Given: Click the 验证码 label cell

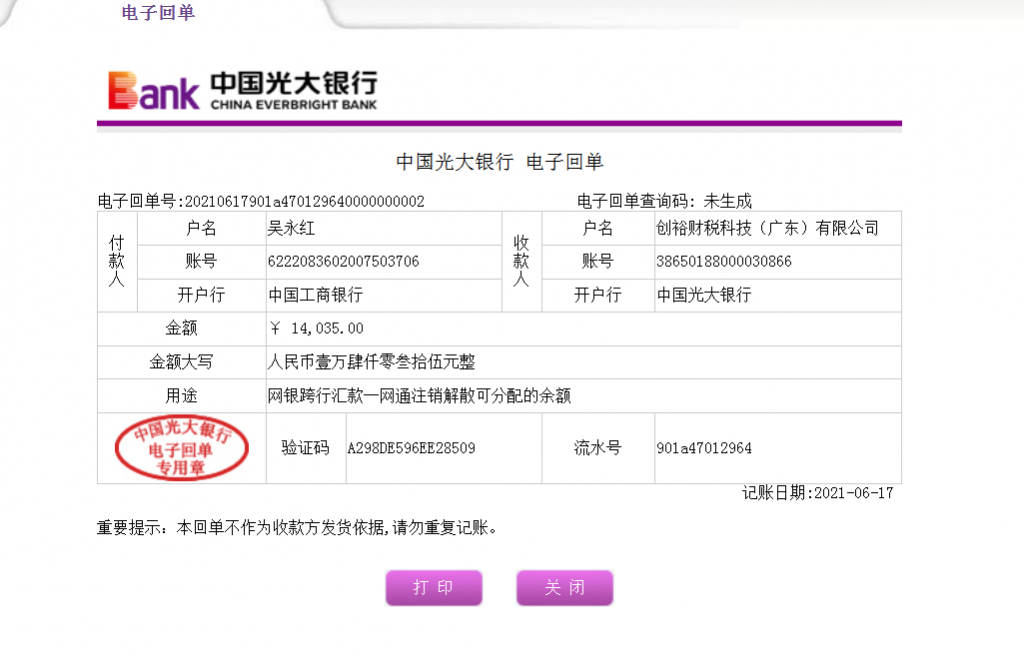Looking at the screenshot, I should pyautogui.click(x=306, y=448).
